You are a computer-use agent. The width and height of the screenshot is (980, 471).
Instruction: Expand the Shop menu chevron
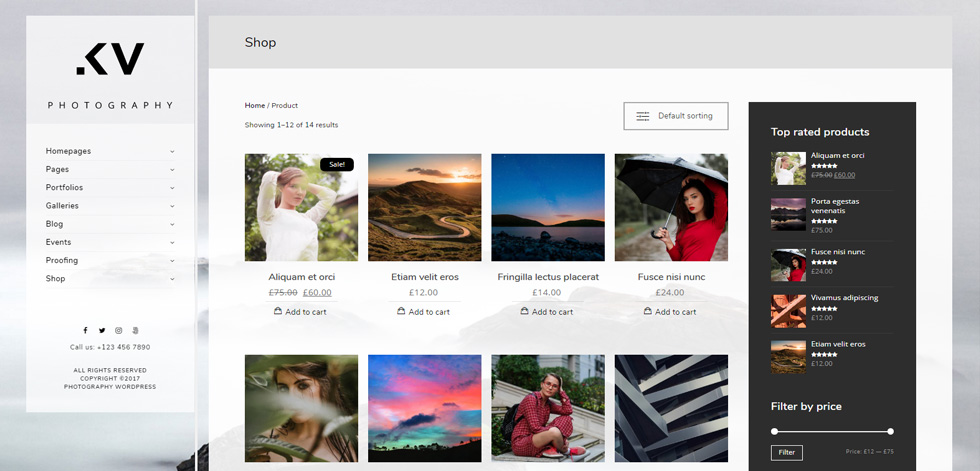[x=172, y=279]
